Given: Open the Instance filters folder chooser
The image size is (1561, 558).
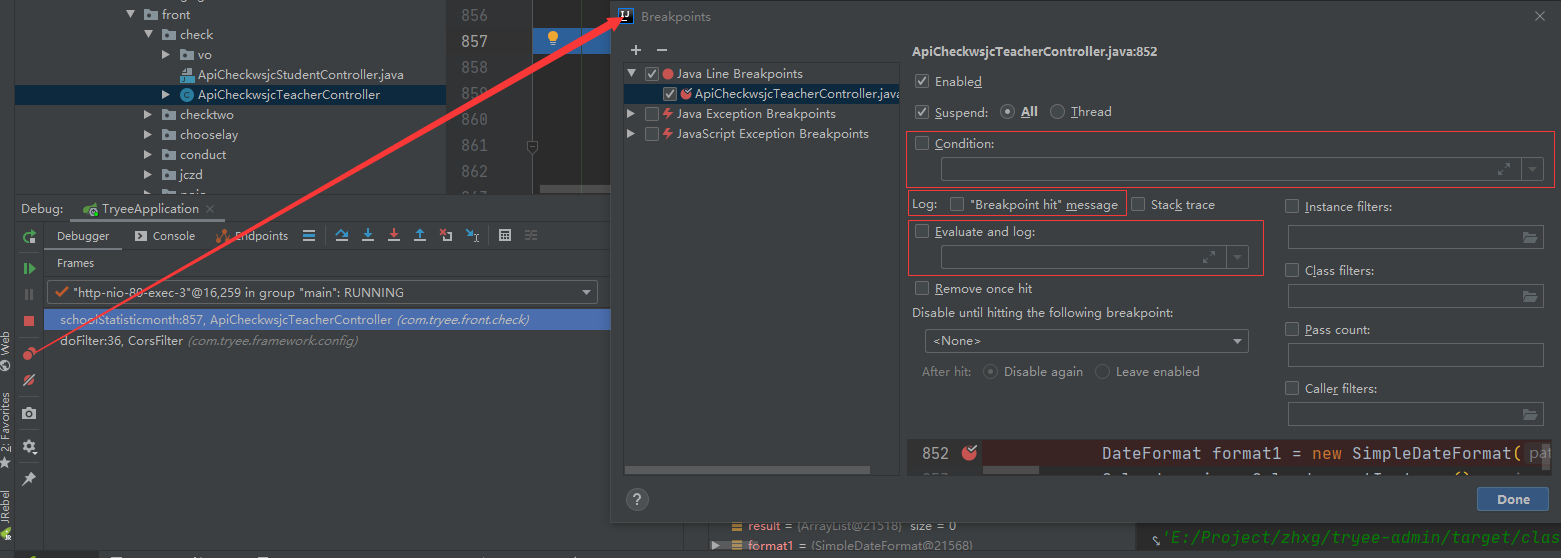Looking at the screenshot, I should coord(1530,238).
